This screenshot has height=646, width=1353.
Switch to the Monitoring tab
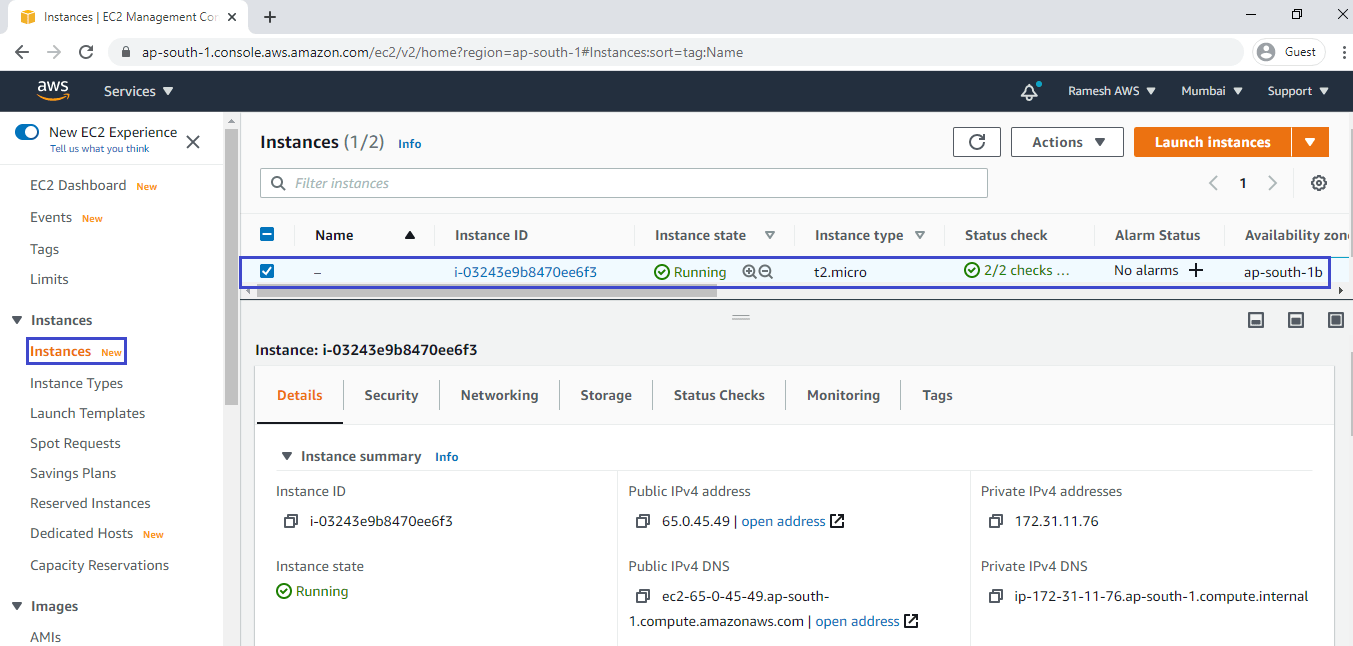(x=842, y=395)
